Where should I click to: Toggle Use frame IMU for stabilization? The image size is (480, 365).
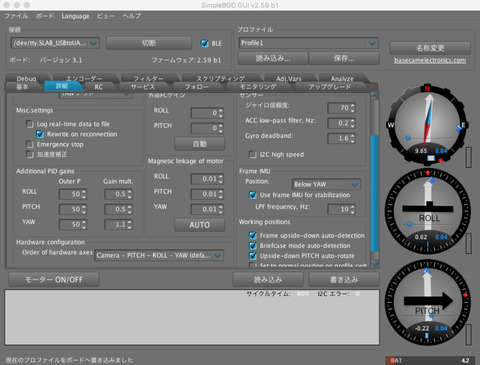pos(253,195)
